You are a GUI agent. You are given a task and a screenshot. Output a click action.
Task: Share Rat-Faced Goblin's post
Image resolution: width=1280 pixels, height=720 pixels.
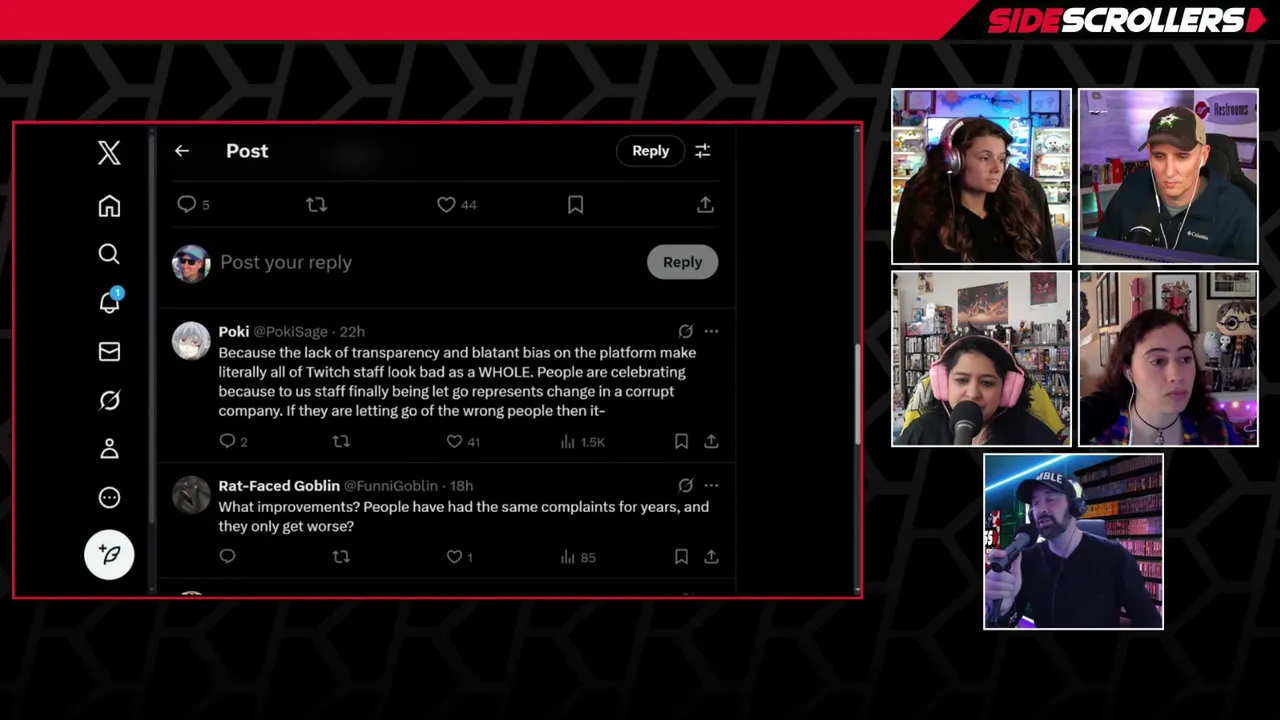point(711,556)
